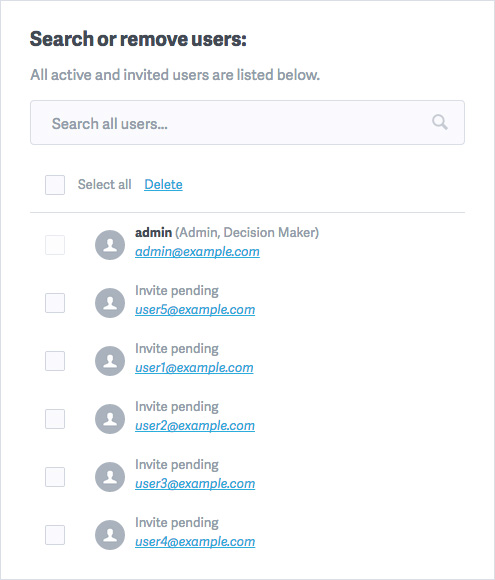This screenshot has height=580, width=495.
Task: Click avatar icon for user3@example.com
Action: [x=110, y=477]
